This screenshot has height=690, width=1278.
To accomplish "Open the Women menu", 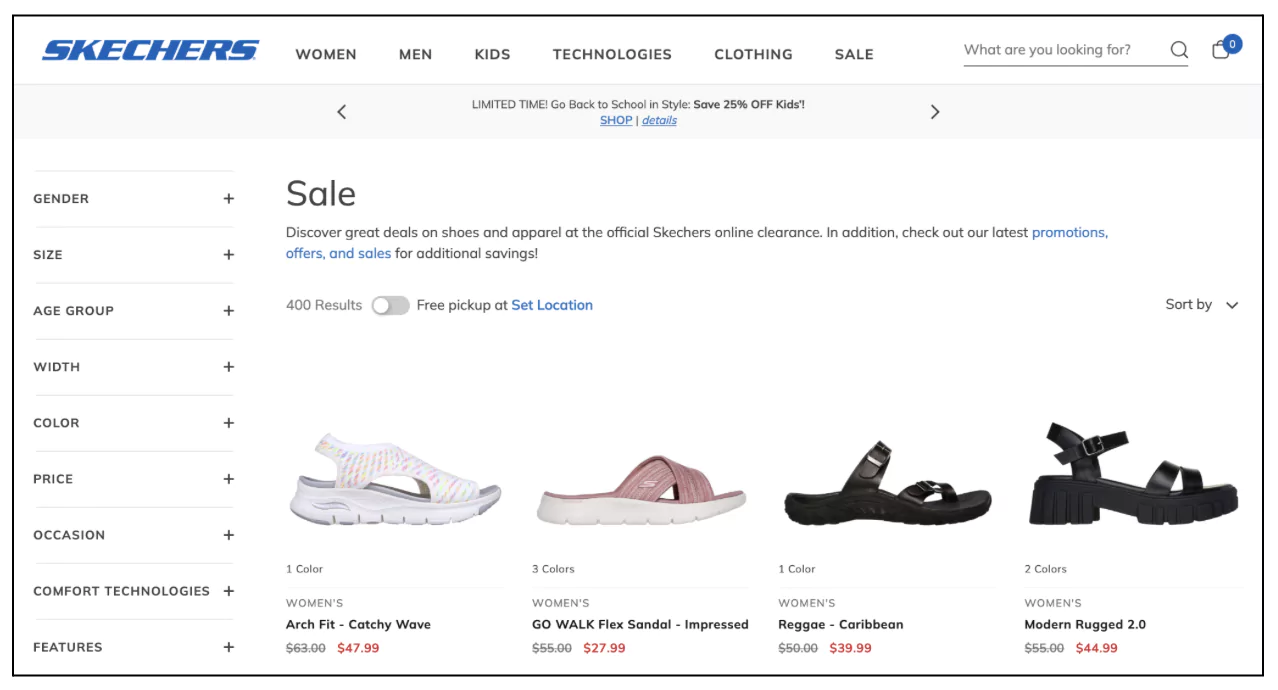I will (326, 54).
